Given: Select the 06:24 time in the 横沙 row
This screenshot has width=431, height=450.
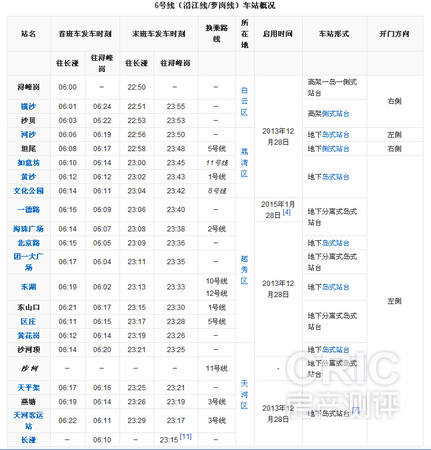Looking at the screenshot, I should 102,106.
